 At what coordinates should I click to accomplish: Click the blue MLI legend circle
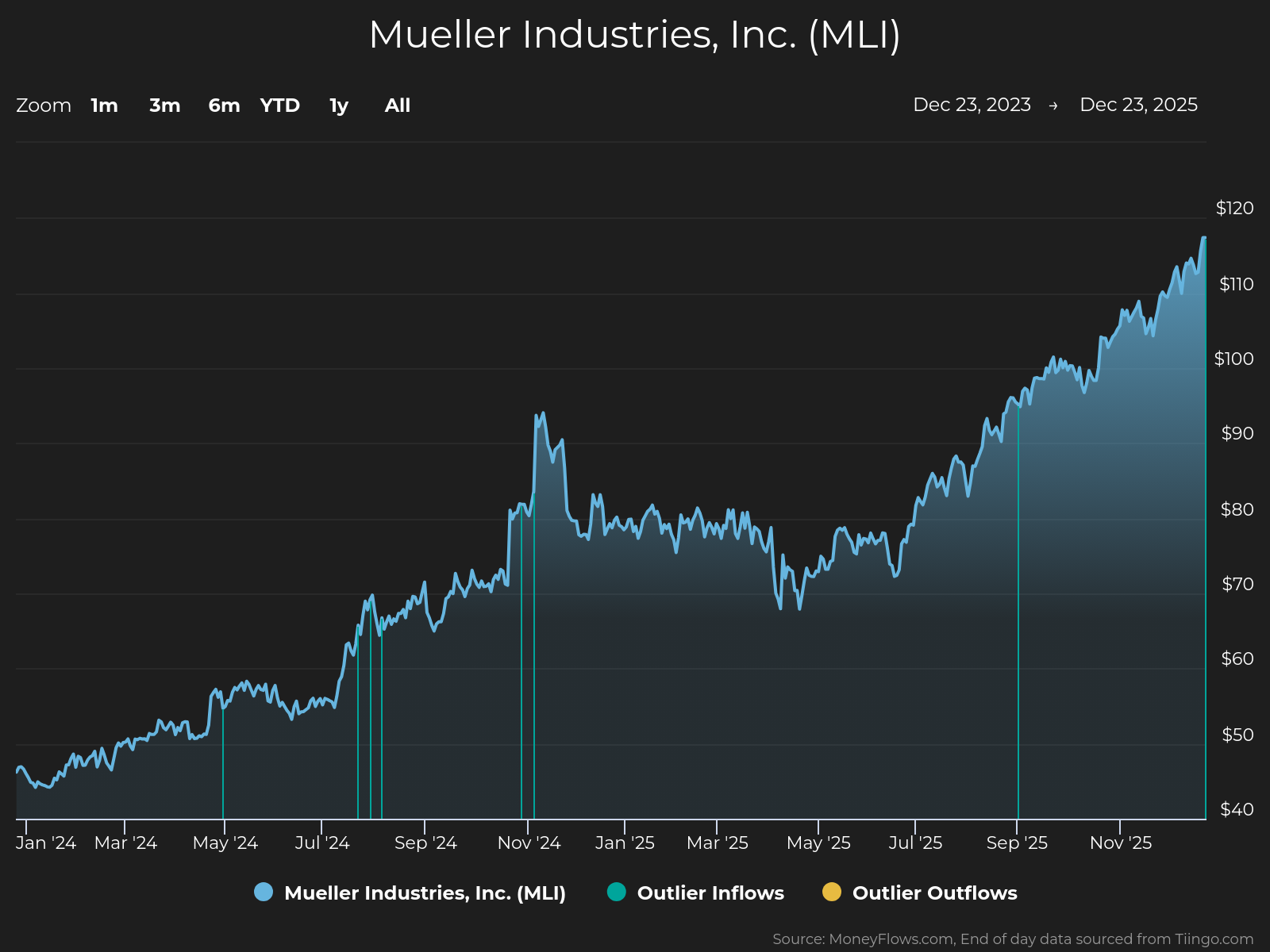click(264, 892)
